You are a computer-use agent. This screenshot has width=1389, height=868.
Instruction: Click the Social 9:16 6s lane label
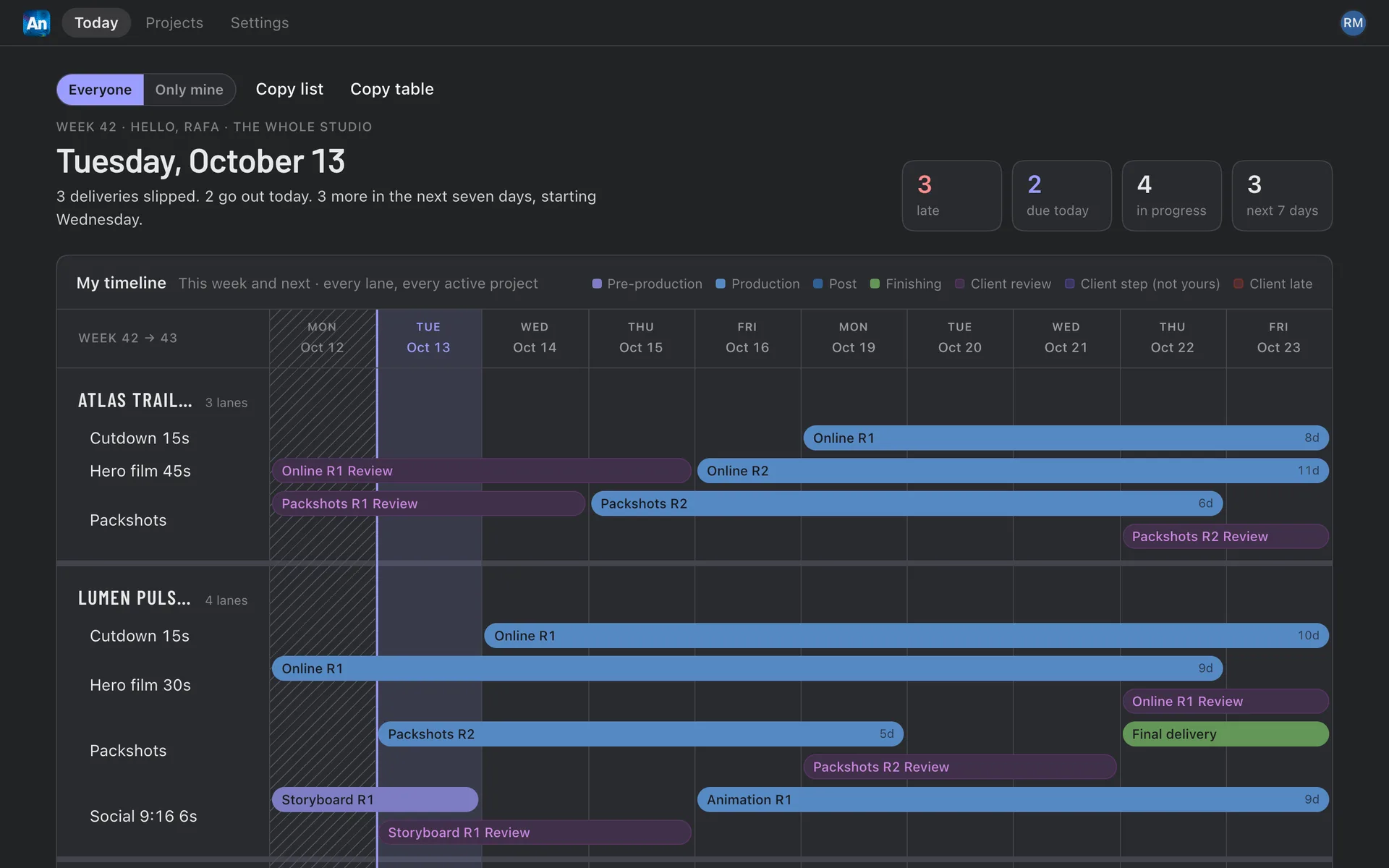coord(143,816)
